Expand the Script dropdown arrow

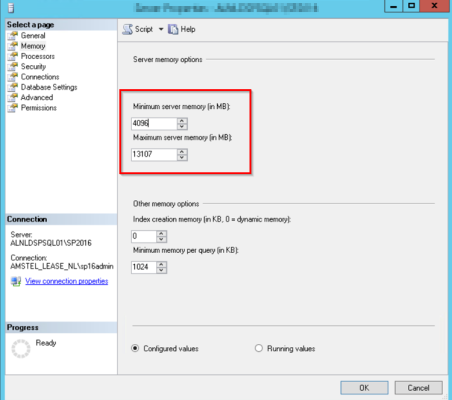point(161,29)
